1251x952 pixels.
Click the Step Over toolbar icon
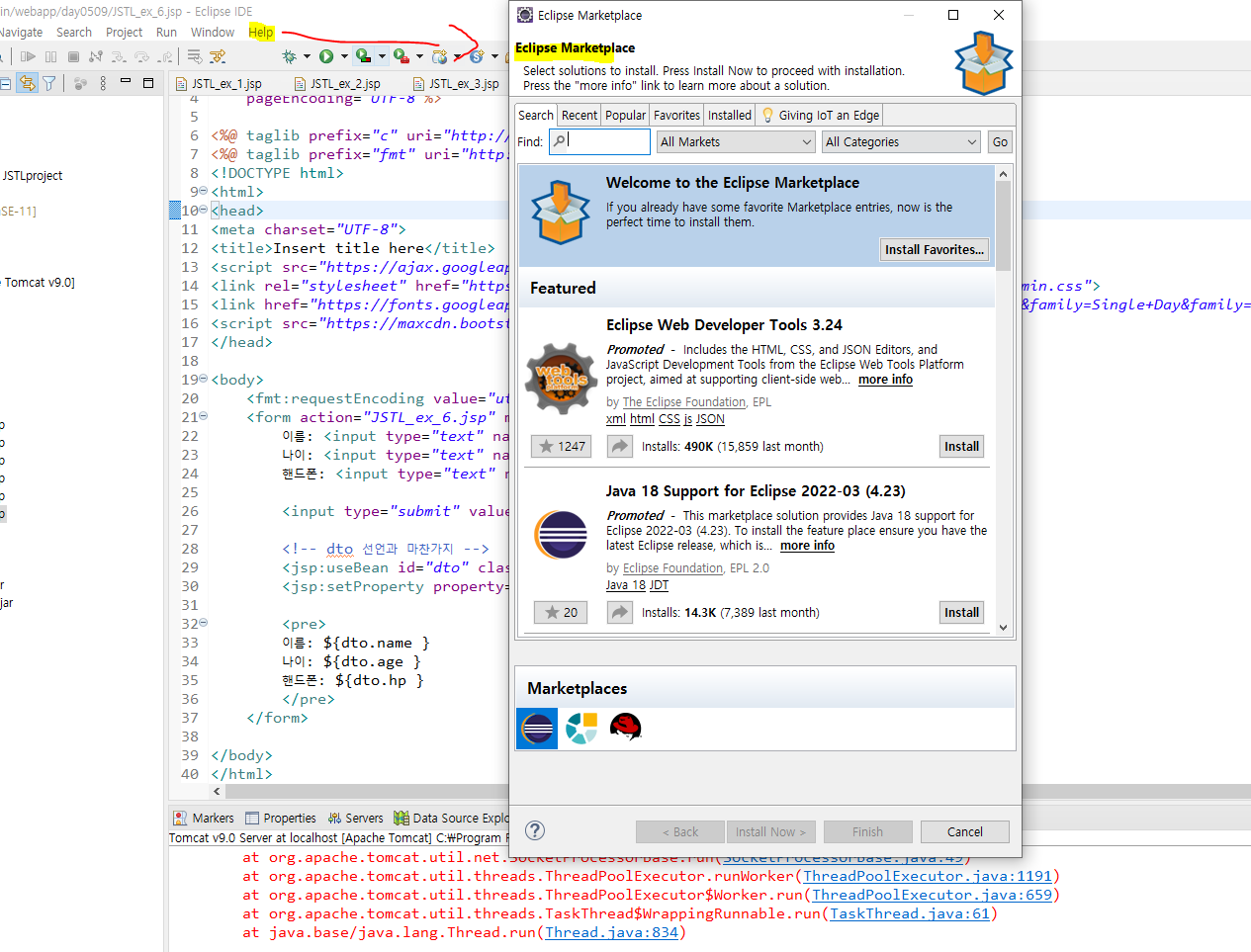pos(142,56)
